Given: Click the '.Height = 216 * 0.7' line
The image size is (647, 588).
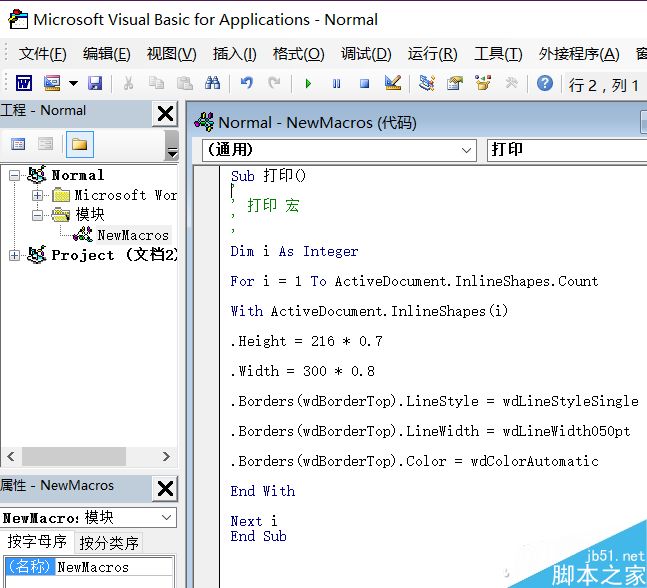Looking at the screenshot, I should 307,341.
